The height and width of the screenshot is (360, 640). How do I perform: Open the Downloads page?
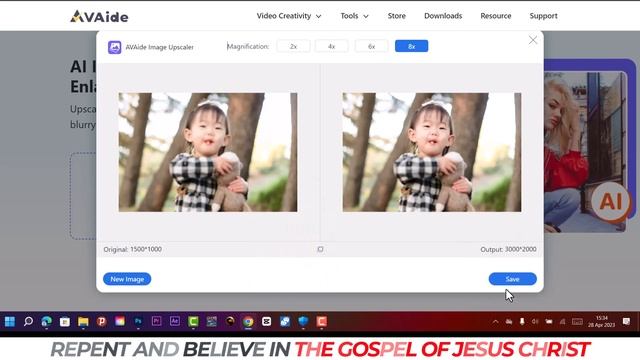tap(443, 16)
